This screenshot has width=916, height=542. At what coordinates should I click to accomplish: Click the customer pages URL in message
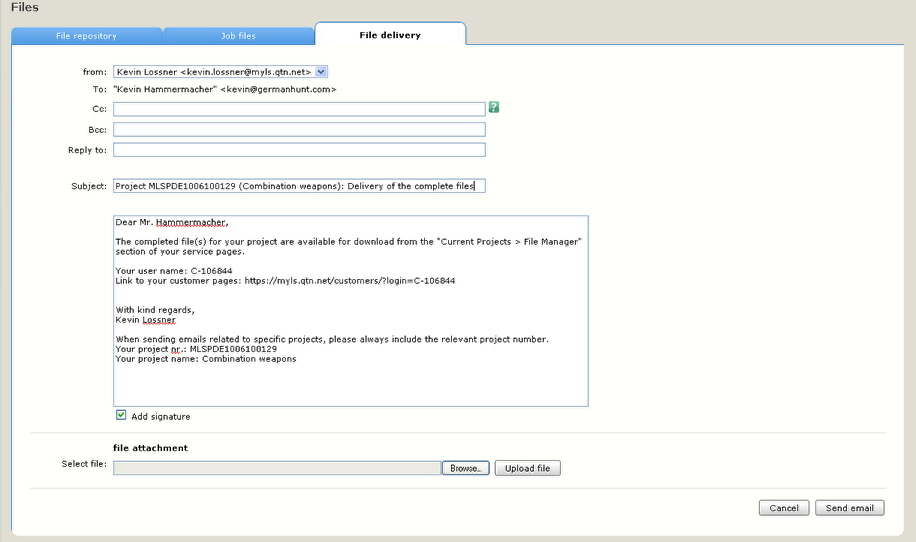click(349, 281)
